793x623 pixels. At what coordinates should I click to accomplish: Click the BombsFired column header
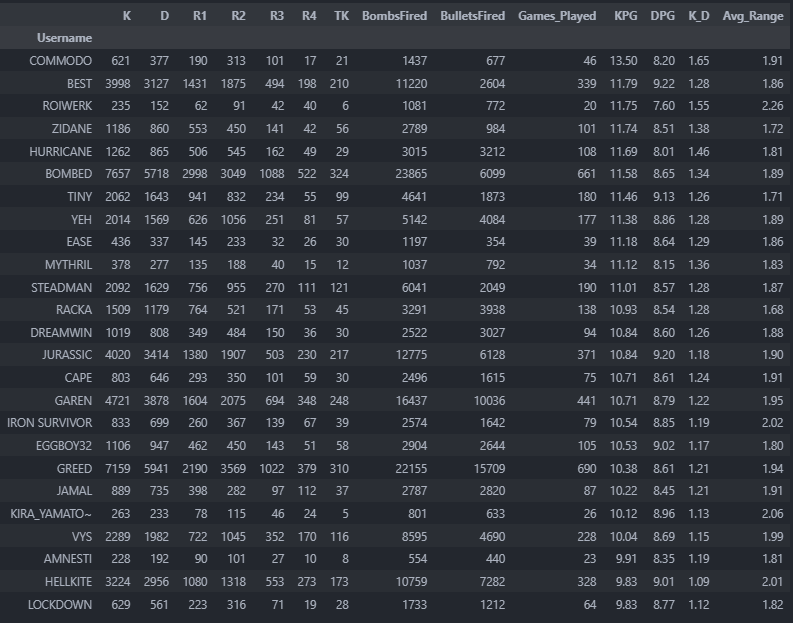click(394, 16)
